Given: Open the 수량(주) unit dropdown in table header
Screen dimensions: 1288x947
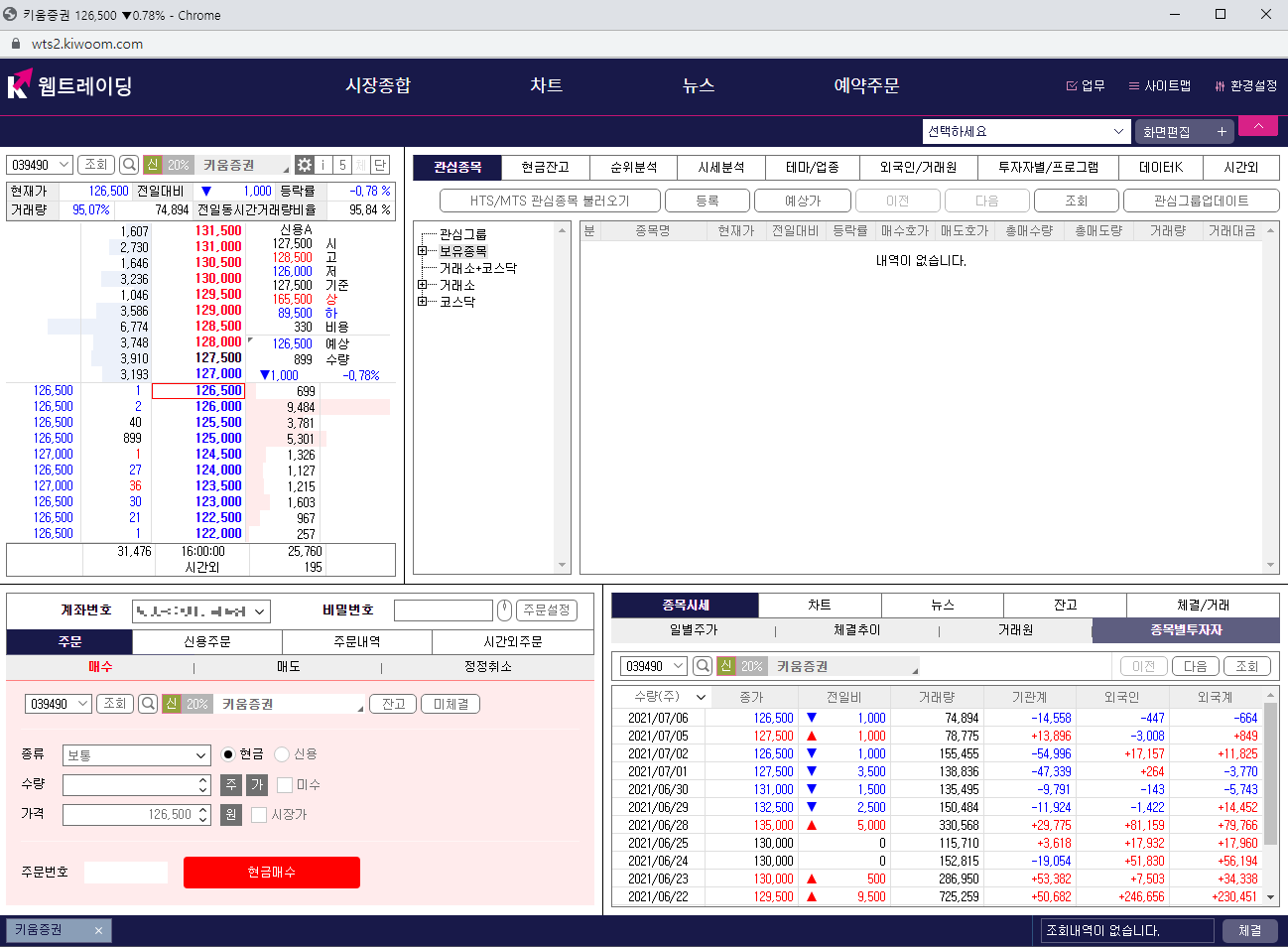Looking at the screenshot, I should pos(701,697).
